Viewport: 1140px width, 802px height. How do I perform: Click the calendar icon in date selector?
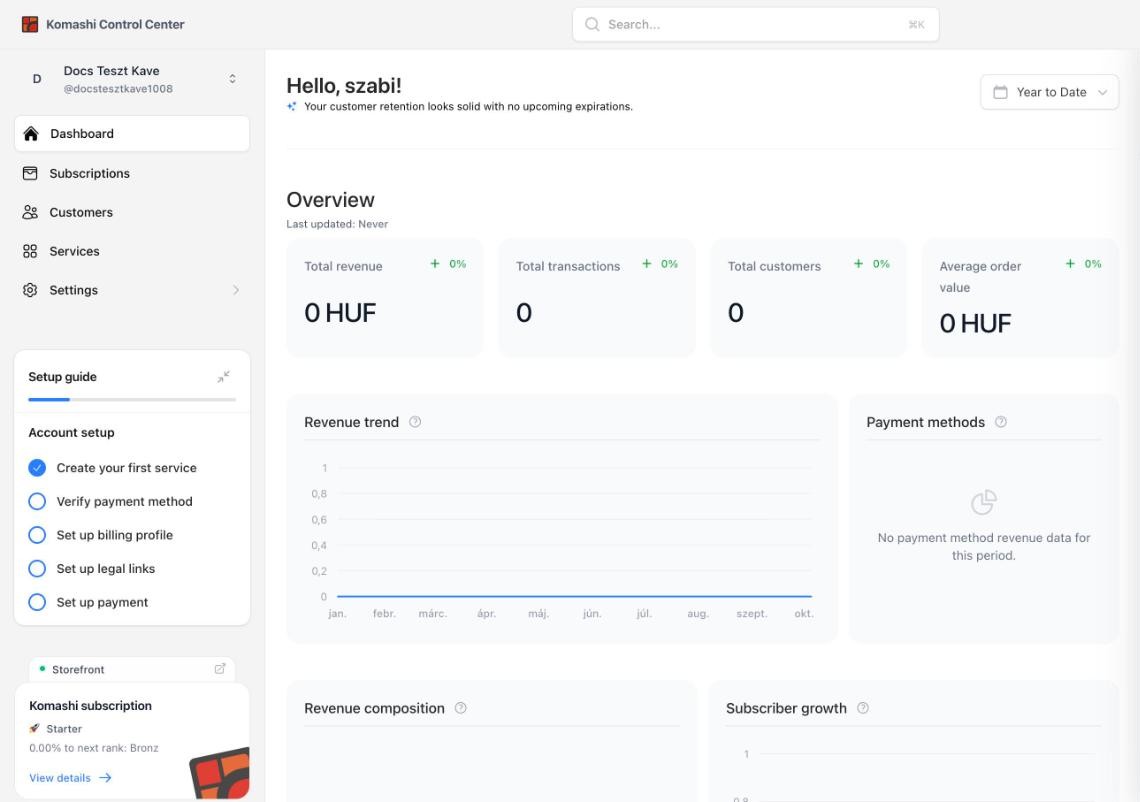click(x=1000, y=92)
